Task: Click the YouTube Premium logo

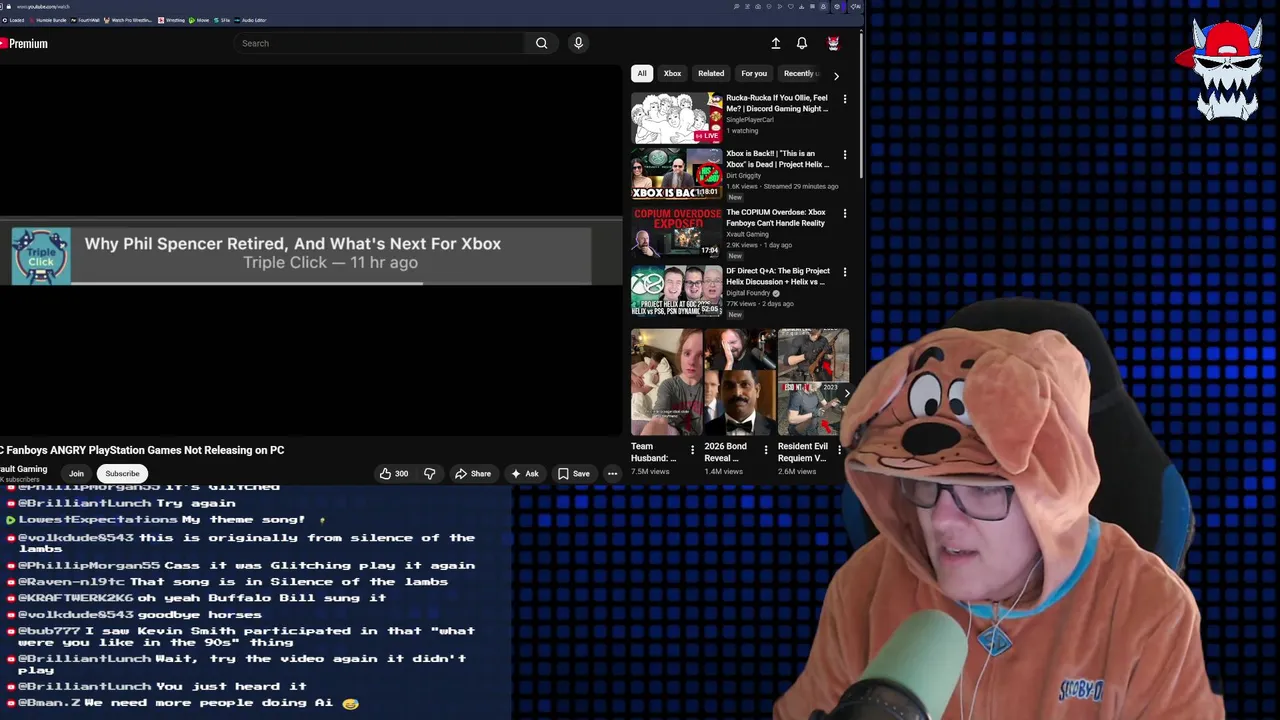Action: point(24,43)
